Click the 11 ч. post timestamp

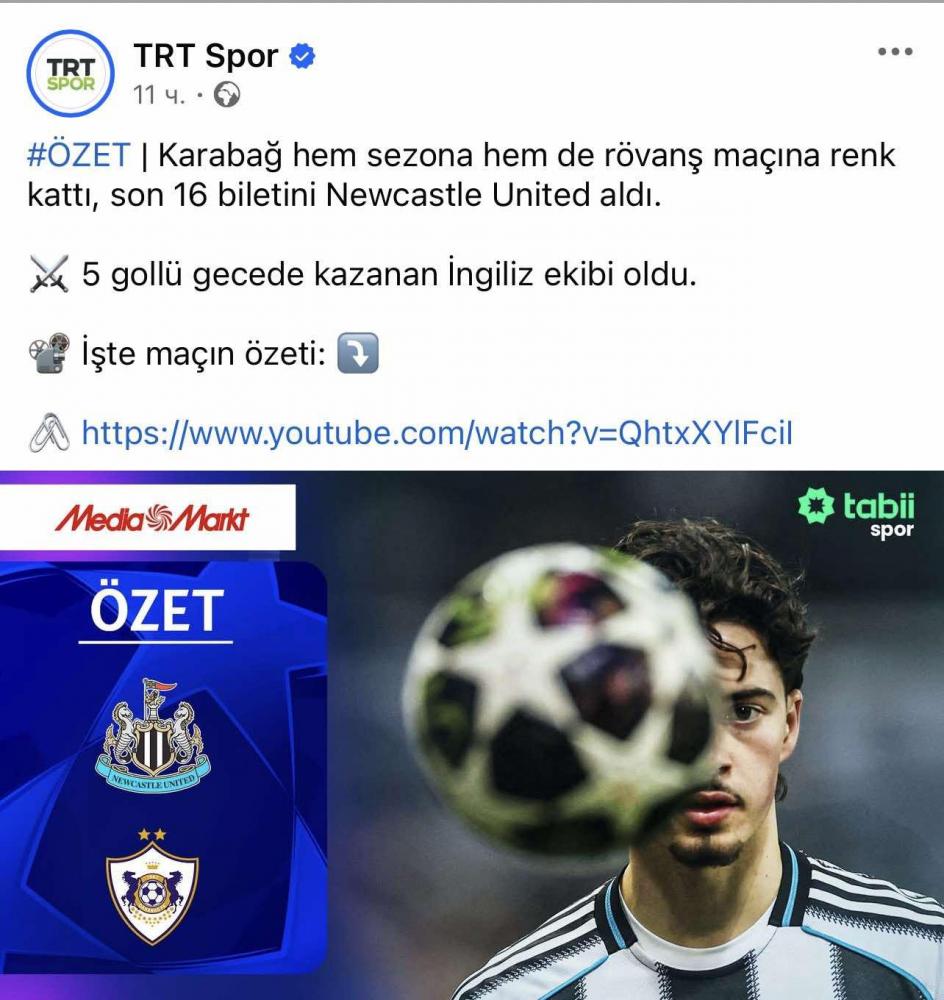(159, 96)
